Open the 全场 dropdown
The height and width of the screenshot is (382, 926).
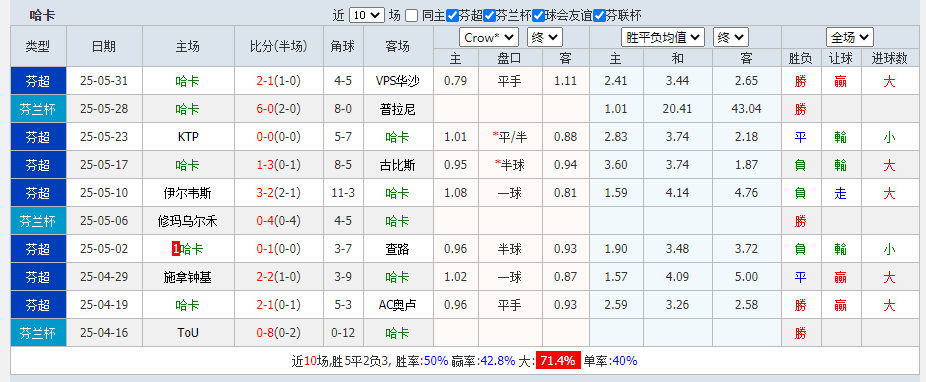click(850, 38)
